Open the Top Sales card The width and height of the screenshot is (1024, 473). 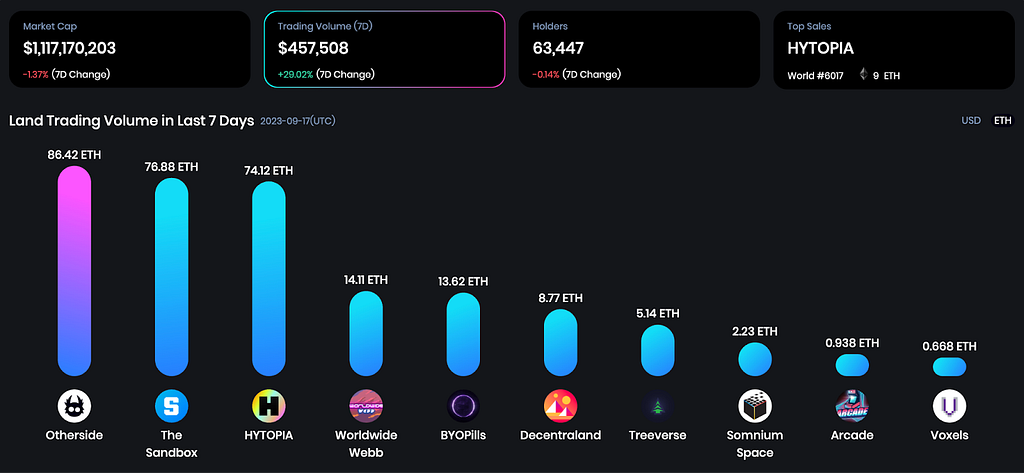click(894, 49)
